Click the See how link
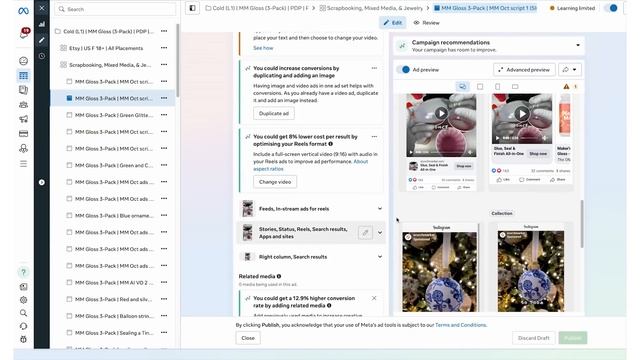Viewport: 640px width, 360px height. coord(263,48)
